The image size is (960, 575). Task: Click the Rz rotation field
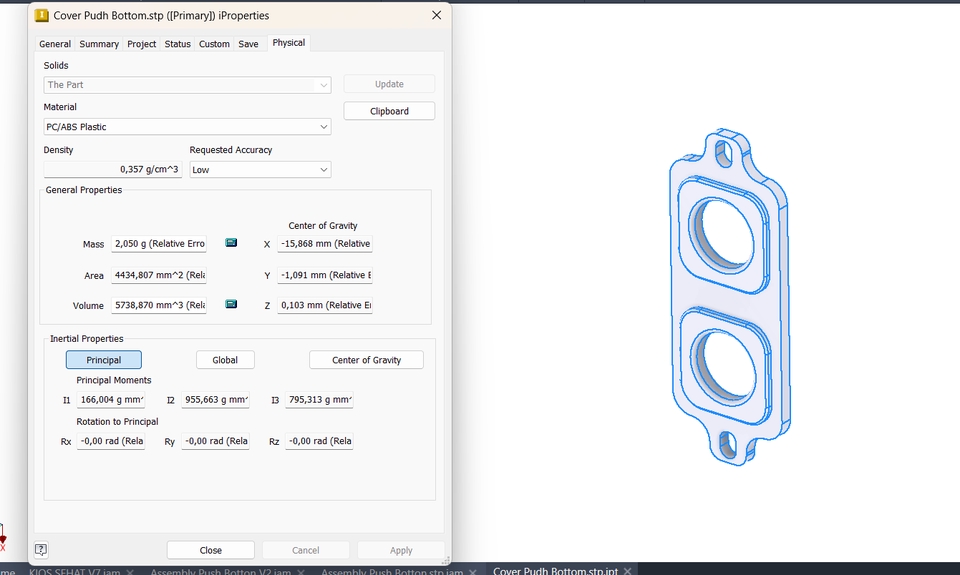[x=320, y=441]
